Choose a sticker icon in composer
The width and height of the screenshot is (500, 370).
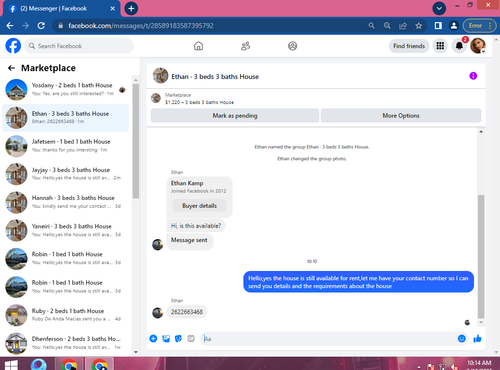tap(178, 339)
